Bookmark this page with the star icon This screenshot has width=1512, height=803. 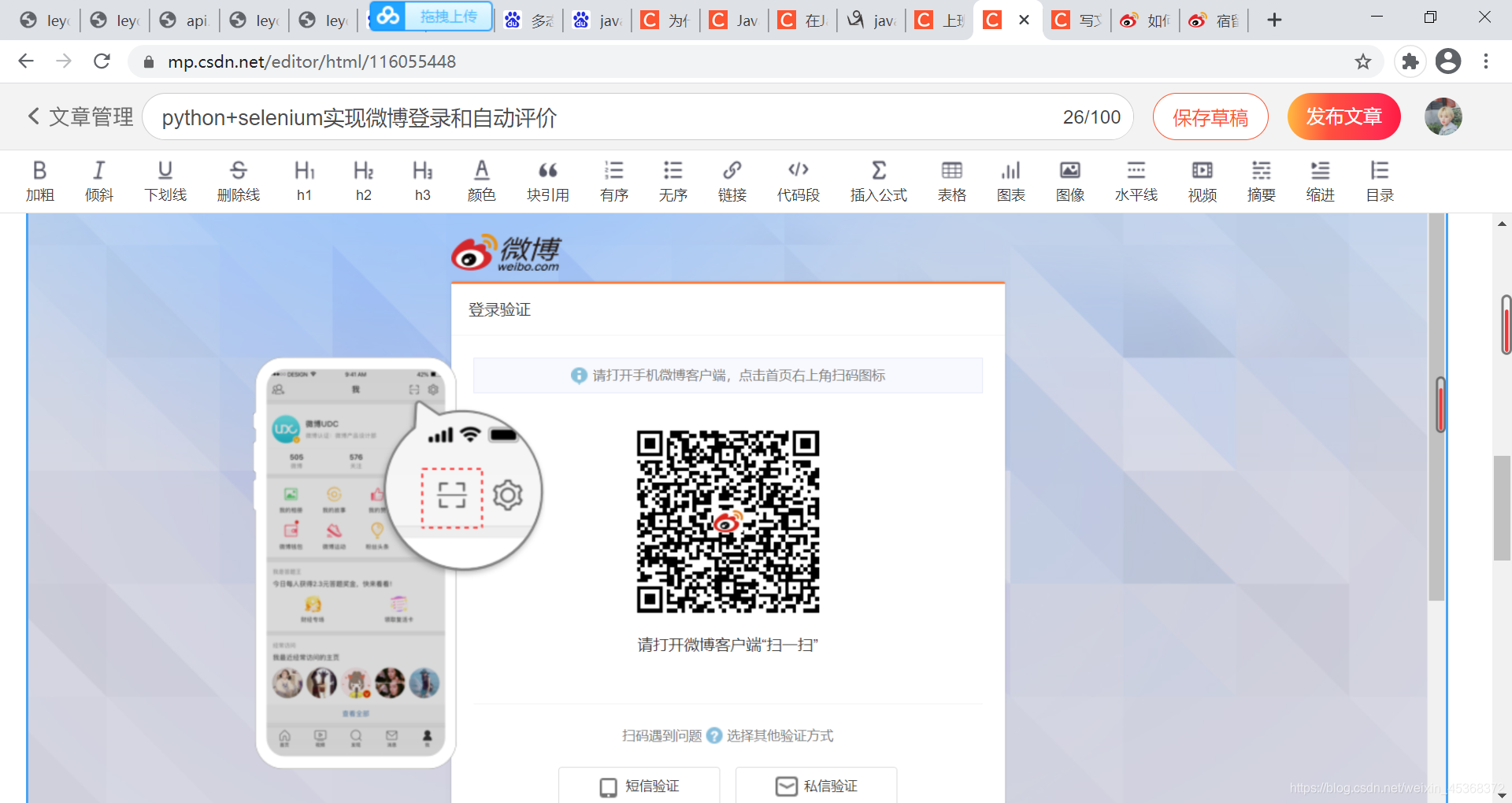[1363, 61]
